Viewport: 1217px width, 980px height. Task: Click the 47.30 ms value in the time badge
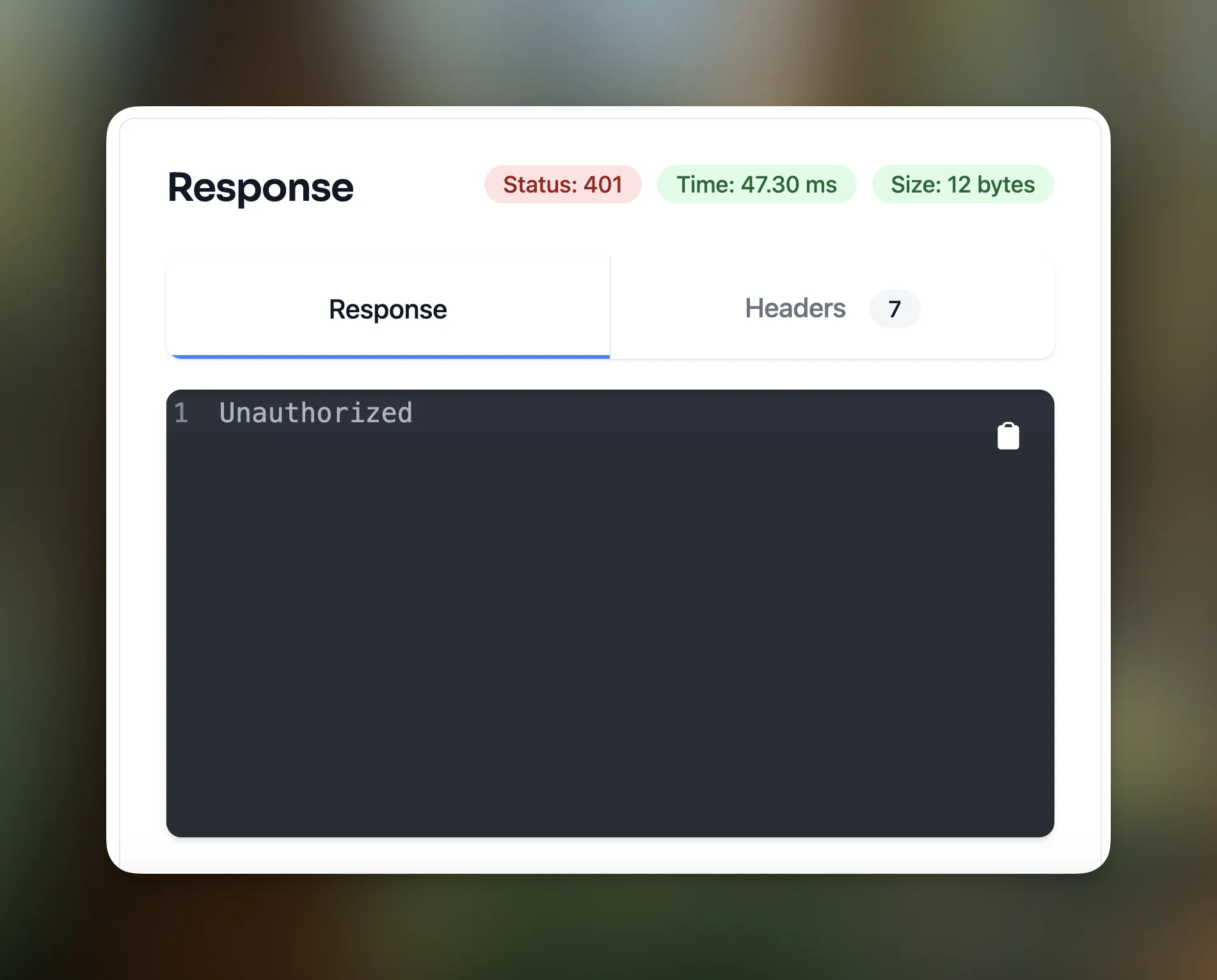pyautogui.click(x=788, y=184)
